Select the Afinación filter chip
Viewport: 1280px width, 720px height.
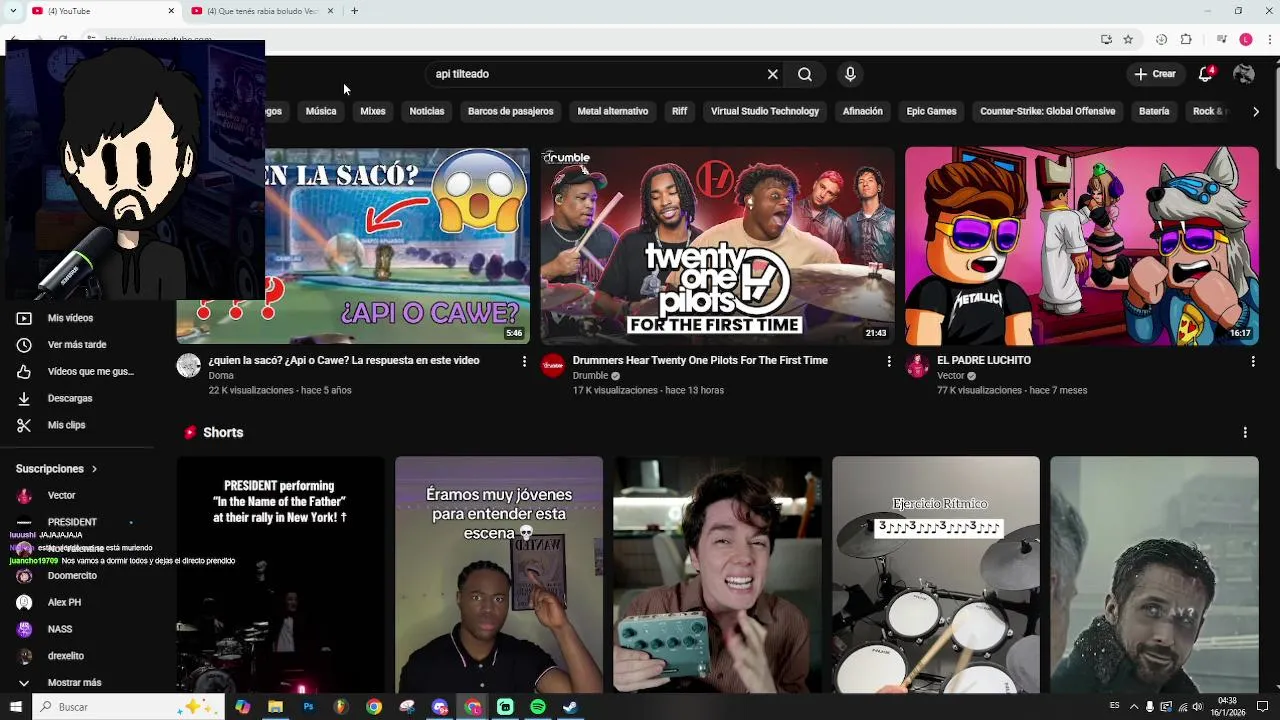point(863,111)
